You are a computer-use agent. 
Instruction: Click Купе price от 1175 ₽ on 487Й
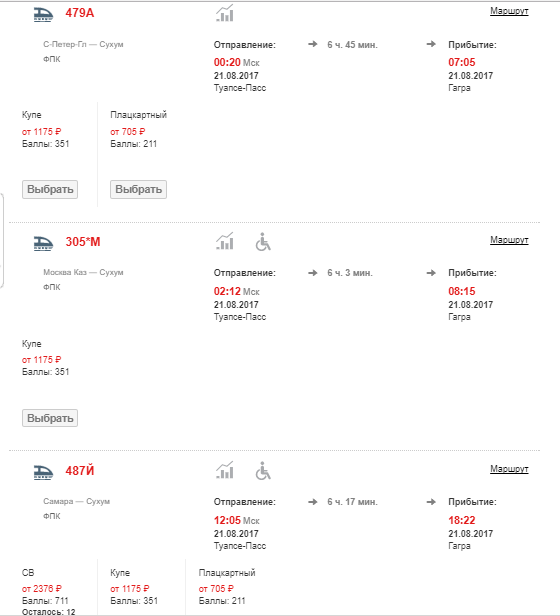[130, 588]
